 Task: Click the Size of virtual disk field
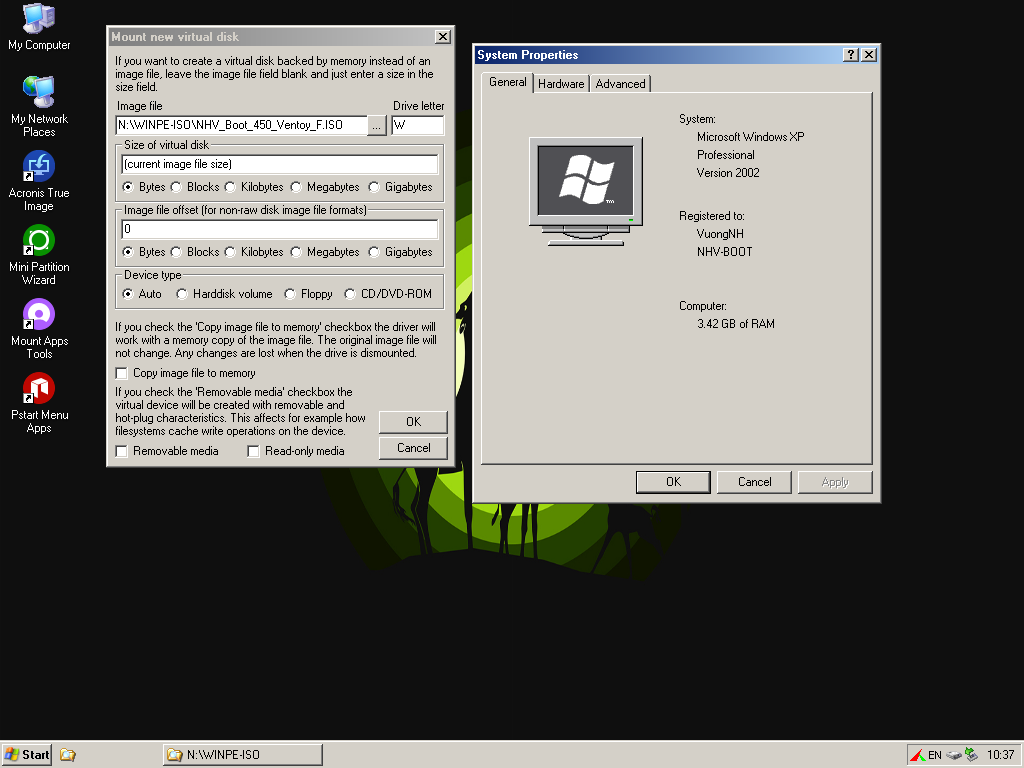(280, 165)
